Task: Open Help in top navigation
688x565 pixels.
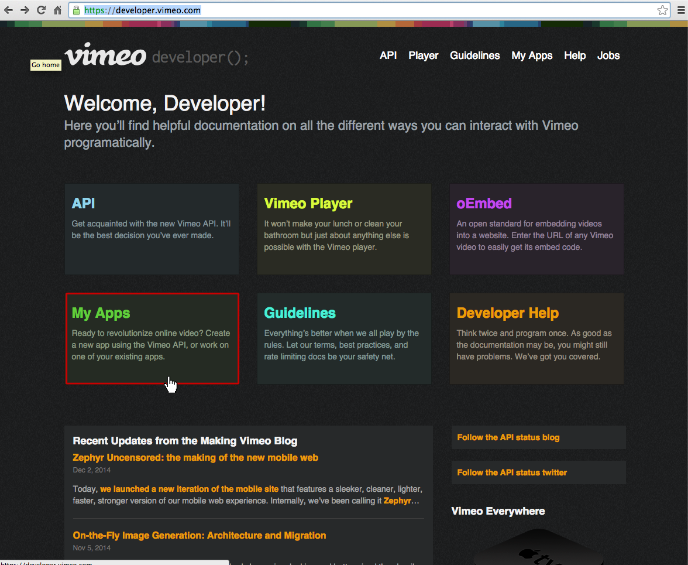Action: click(x=575, y=56)
